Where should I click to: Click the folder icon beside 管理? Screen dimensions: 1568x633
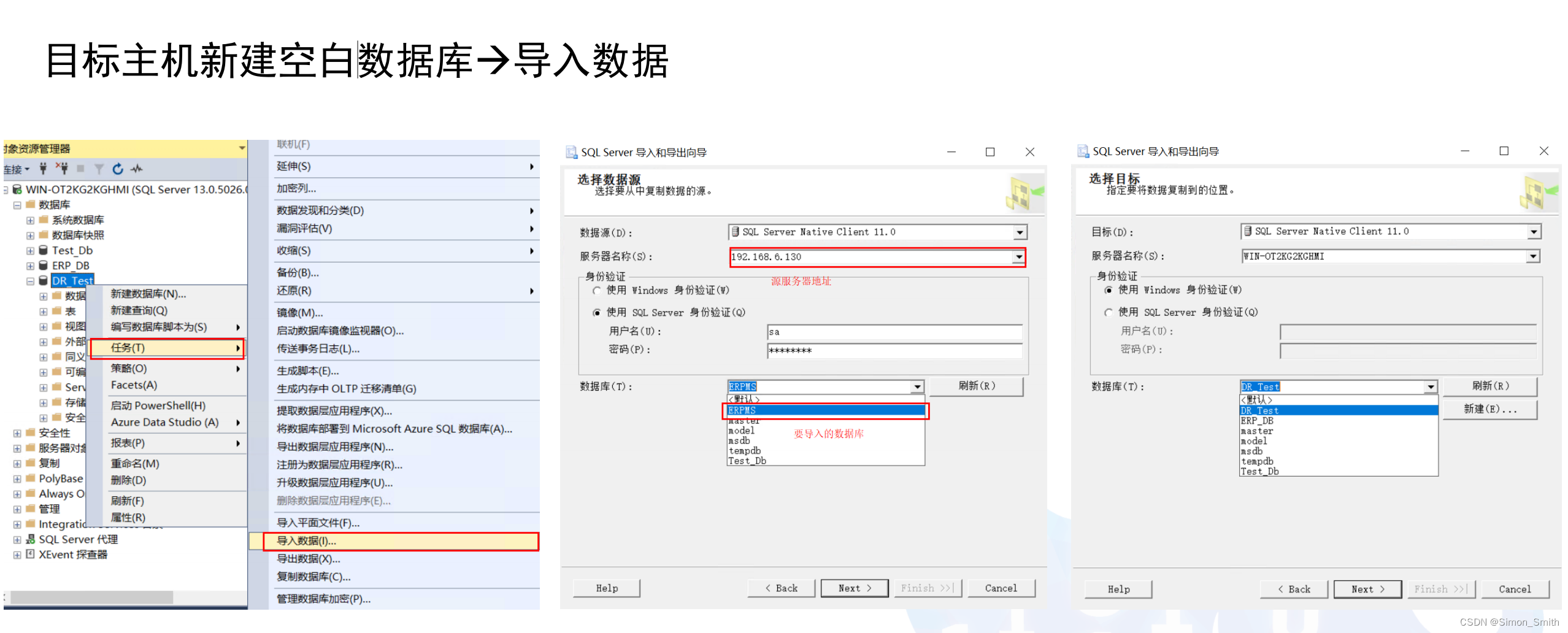31,508
